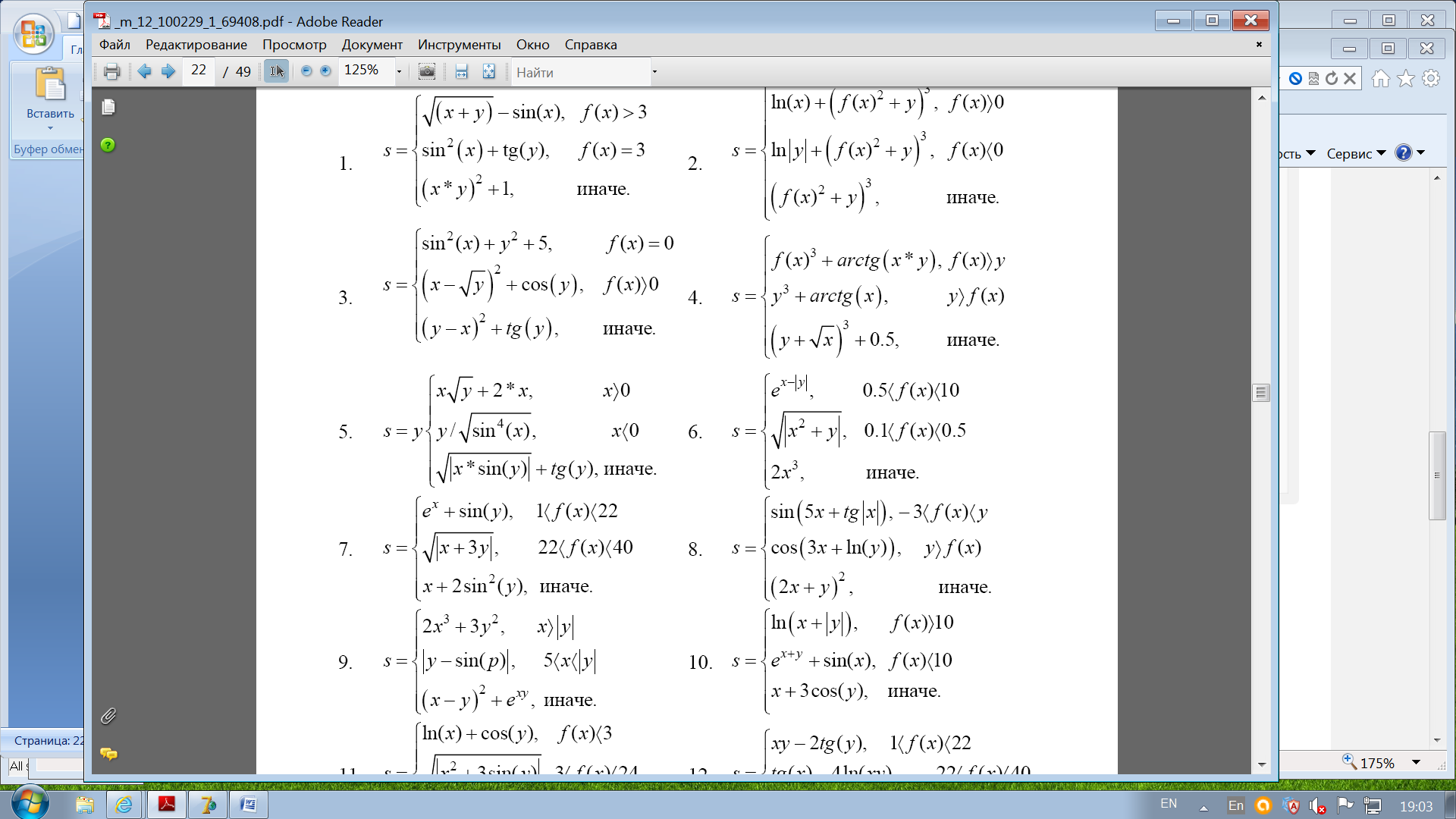
Task: Click the browser Favorites star icon
Action: 1406,78
